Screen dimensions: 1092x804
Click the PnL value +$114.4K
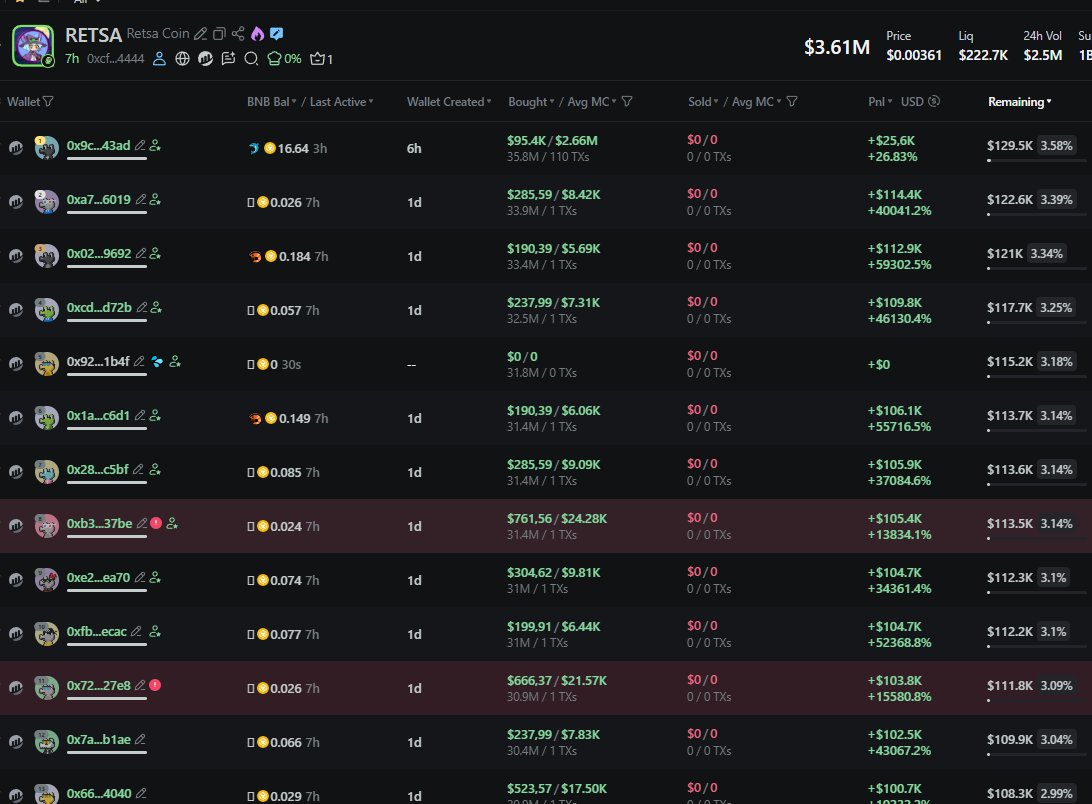pyautogui.click(x=894, y=194)
